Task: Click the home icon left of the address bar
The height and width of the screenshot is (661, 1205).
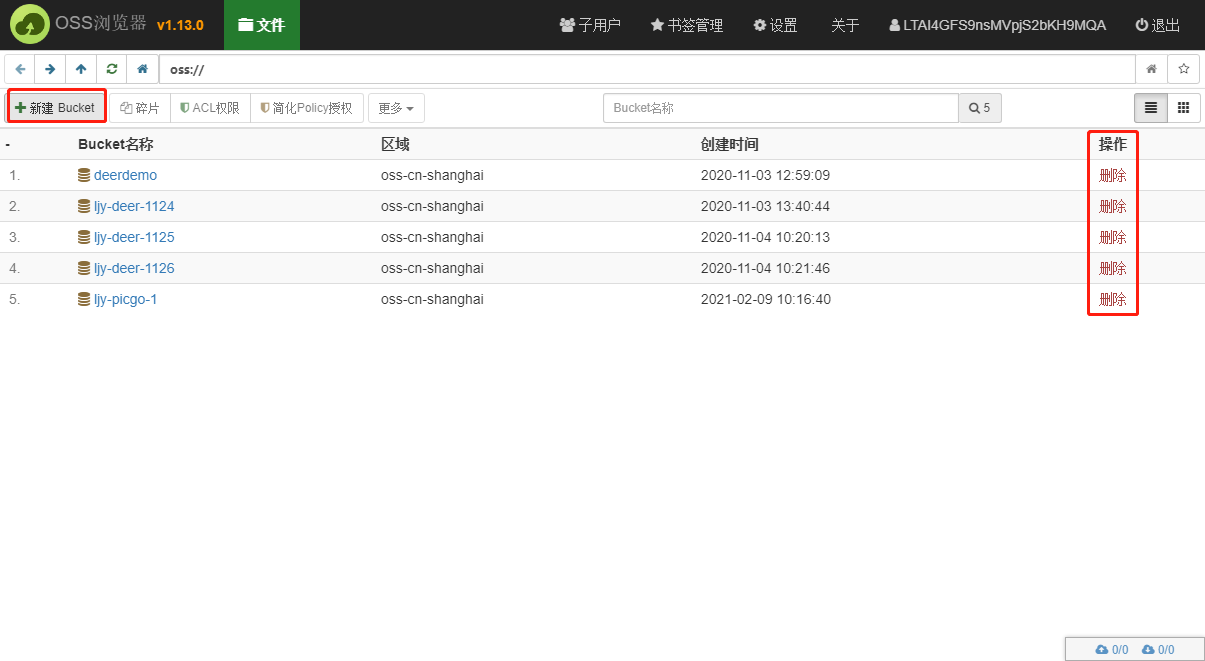Action: 143,69
